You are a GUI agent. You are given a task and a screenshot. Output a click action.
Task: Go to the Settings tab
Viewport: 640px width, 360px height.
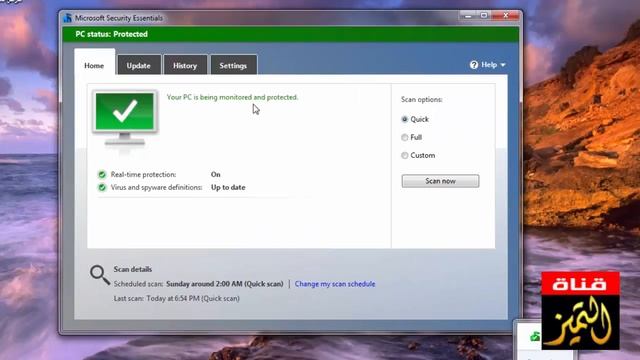point(233,65)
